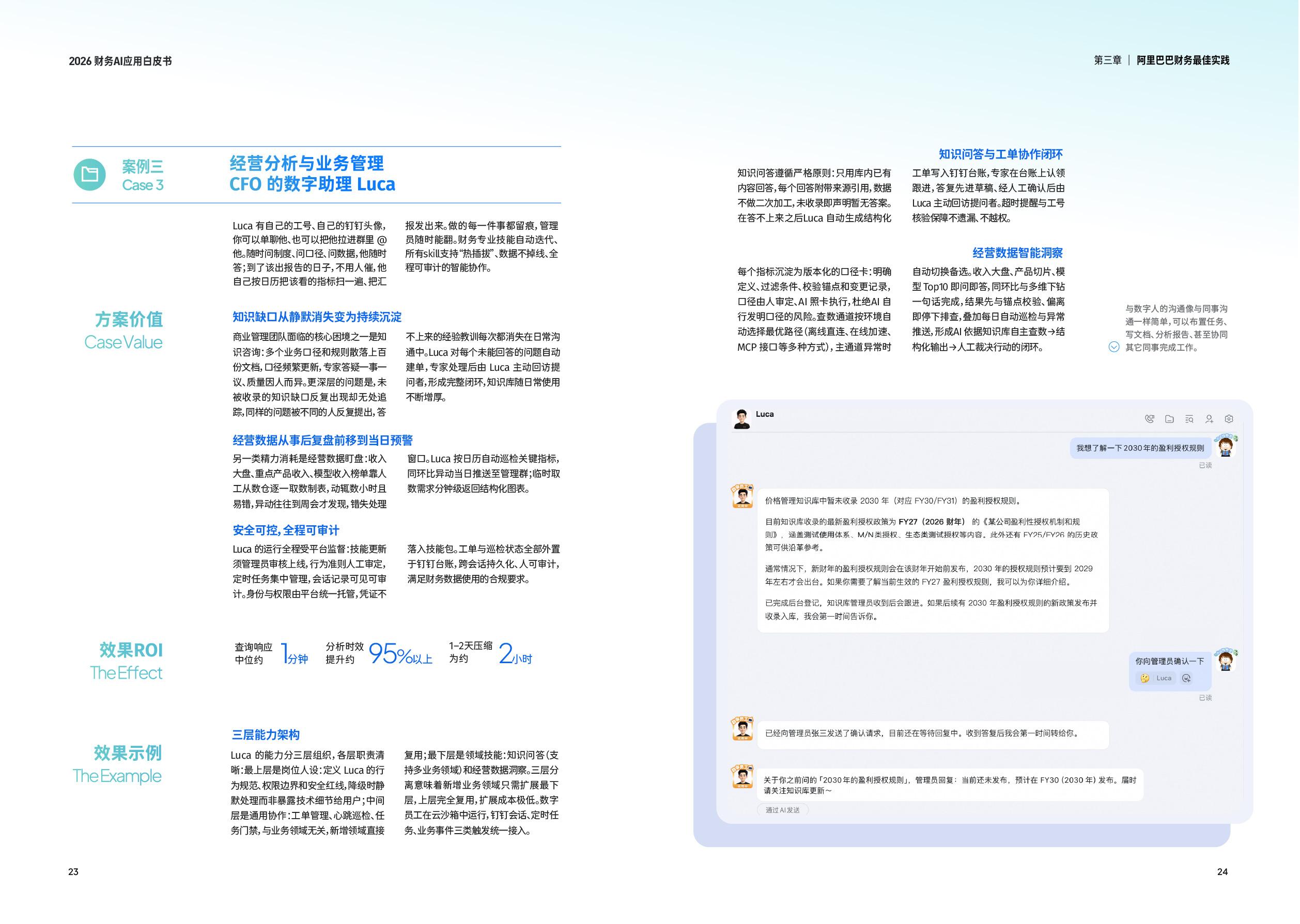The width and height of the screenshot is (1300, 924).
Task: Click the heading 三层能力架构
Action: pyautogui.click(x=265, y=734)
